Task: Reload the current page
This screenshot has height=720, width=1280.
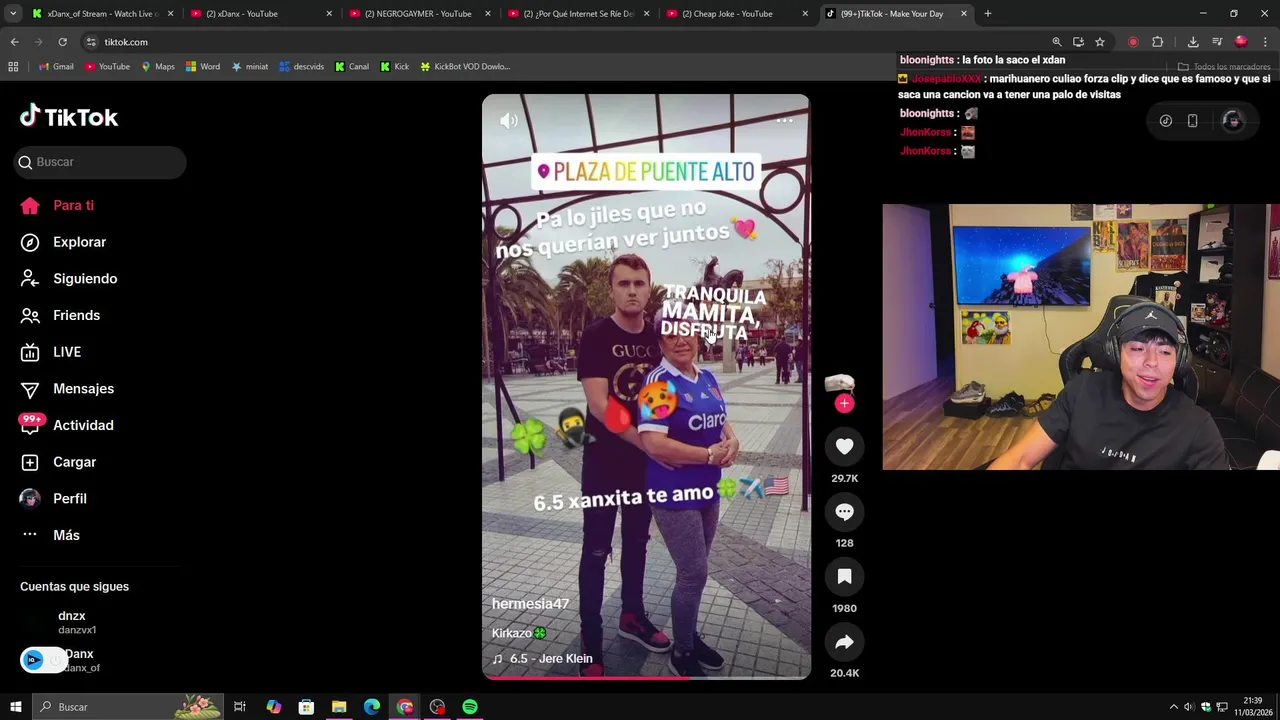Action: 62,42
